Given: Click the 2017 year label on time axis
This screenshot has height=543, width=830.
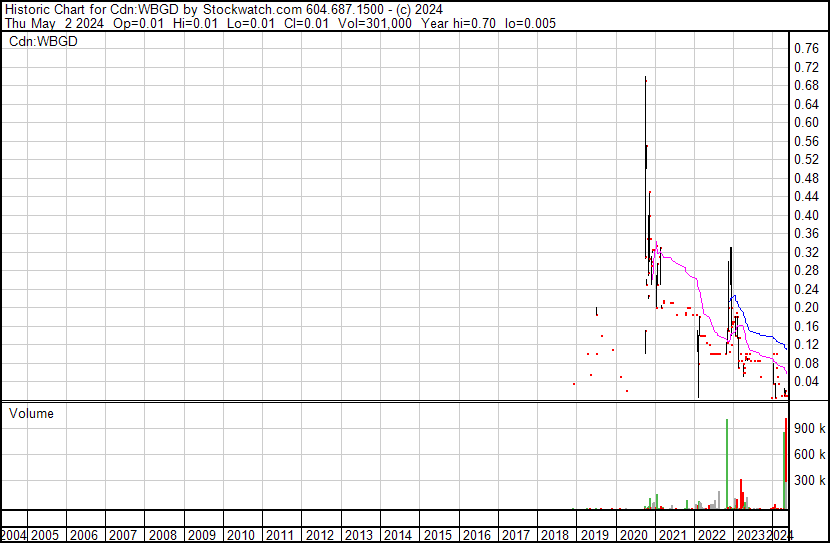Looking at the screenshot, I should 516,536.
